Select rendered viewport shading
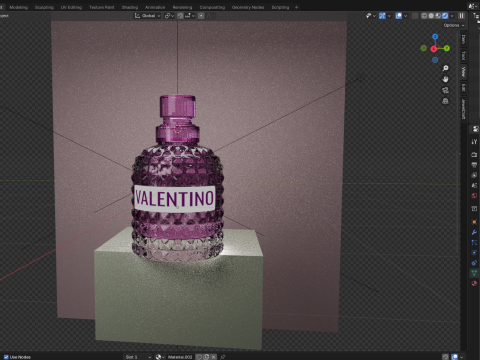This screenshot has width=480, height=360. click(445, 16)
